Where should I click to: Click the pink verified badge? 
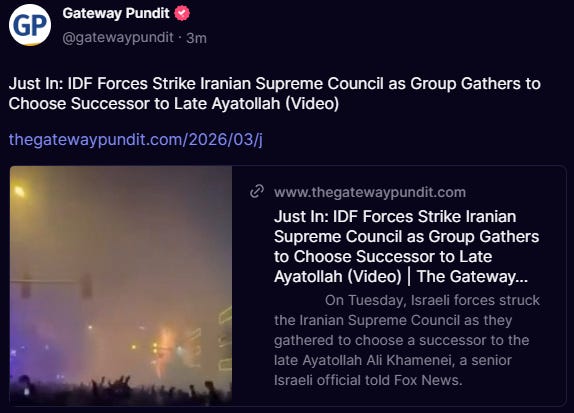coord(182,14)
